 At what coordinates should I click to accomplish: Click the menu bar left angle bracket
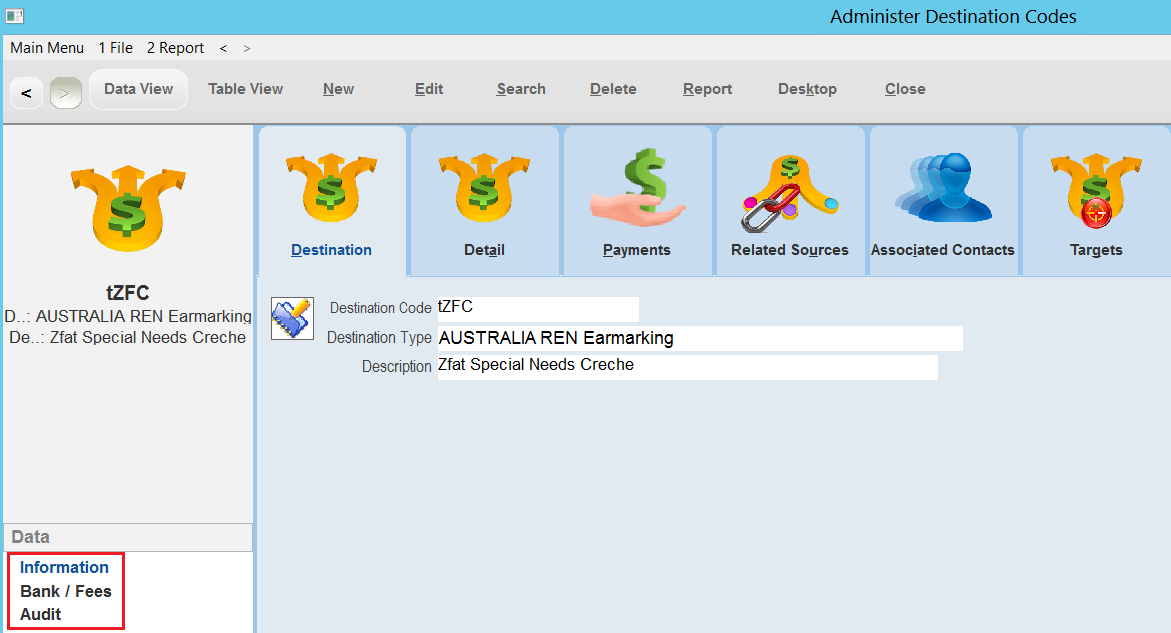click(x=223, y=49)
